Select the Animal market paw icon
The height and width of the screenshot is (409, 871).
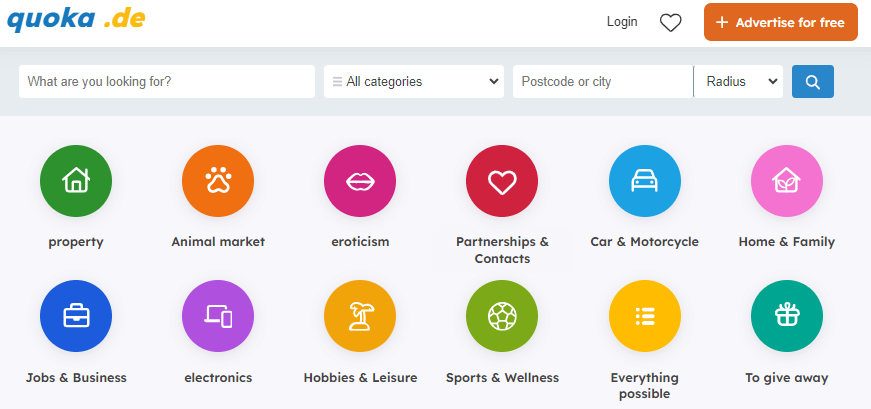(218, 181)
